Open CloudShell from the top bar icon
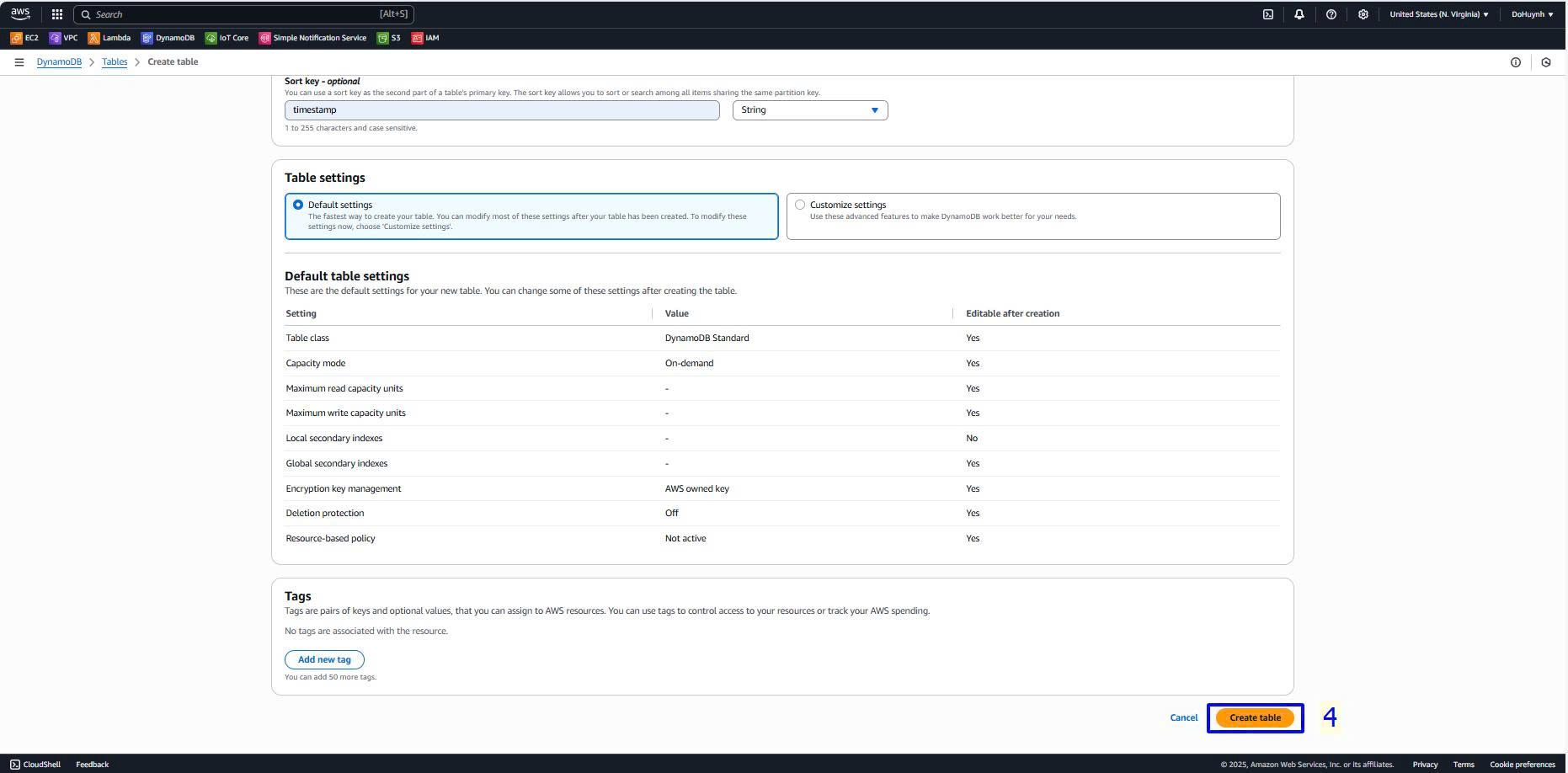 point(1267,14)
